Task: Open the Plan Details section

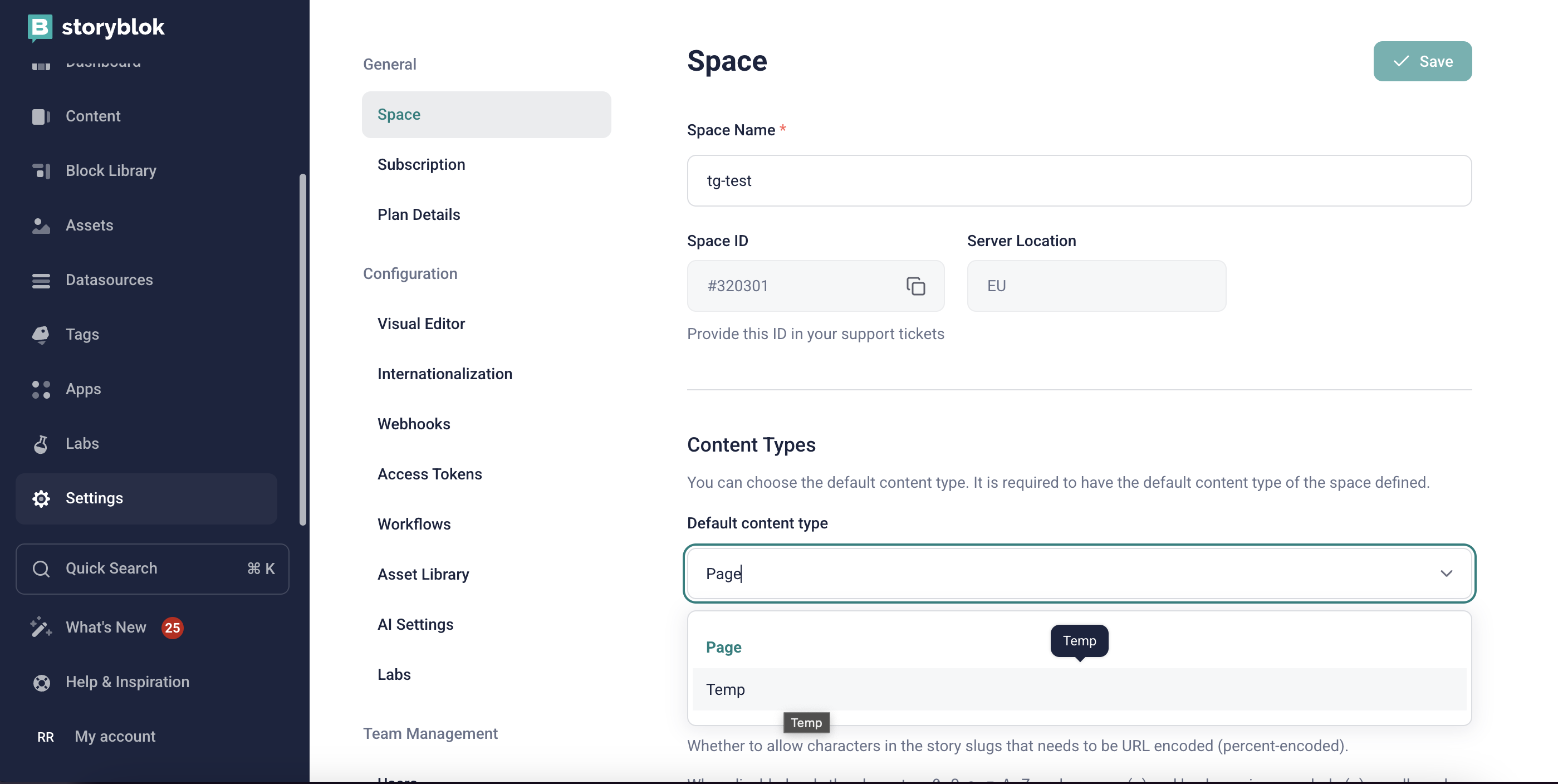Action: click(x=419, y=214)
